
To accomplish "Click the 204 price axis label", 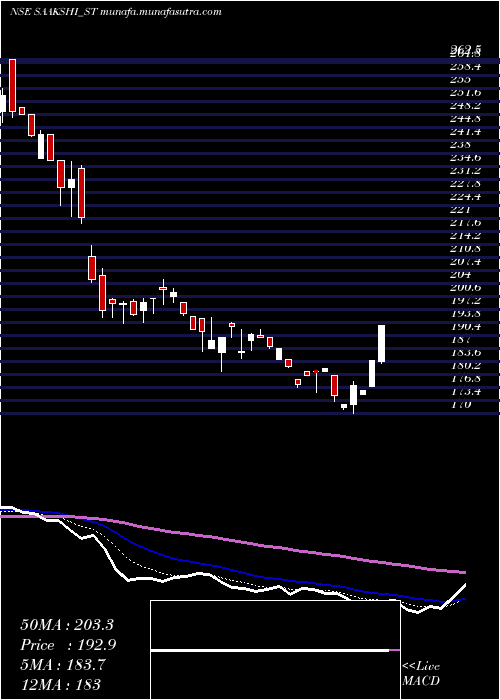I will click(462, 275).
